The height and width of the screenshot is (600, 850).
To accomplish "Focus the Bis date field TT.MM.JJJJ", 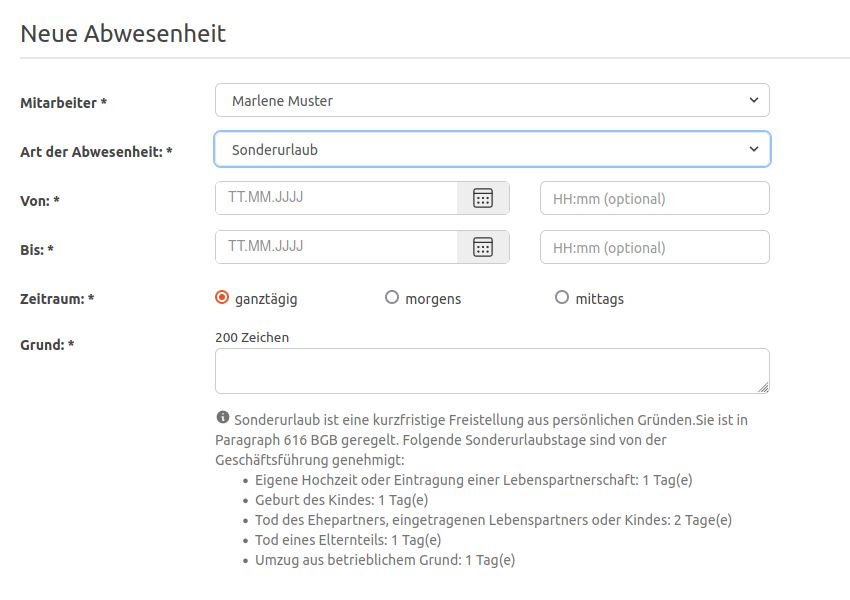I will click(x=336, y=247).
